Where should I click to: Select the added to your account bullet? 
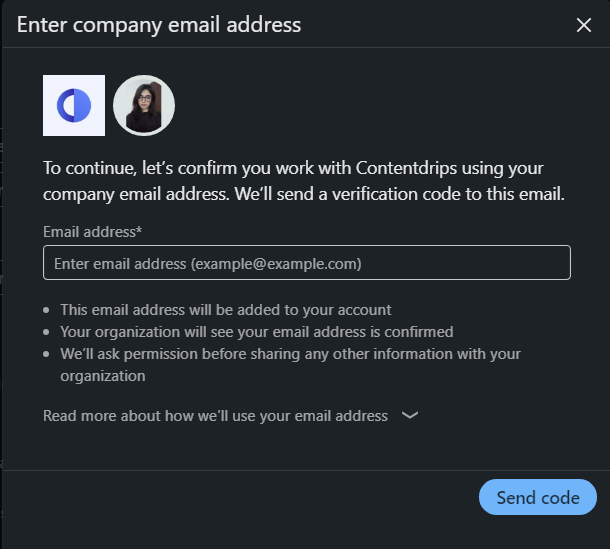[226, 310]
